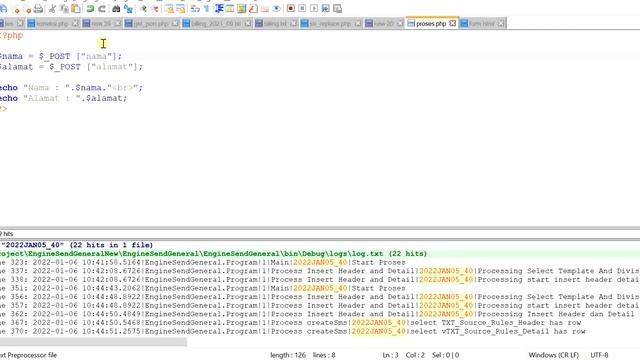Image resolution: width=640 pixels, height=360 pixels.
Task: Click the Playback macro icon
Action: (x=314, y=9)
